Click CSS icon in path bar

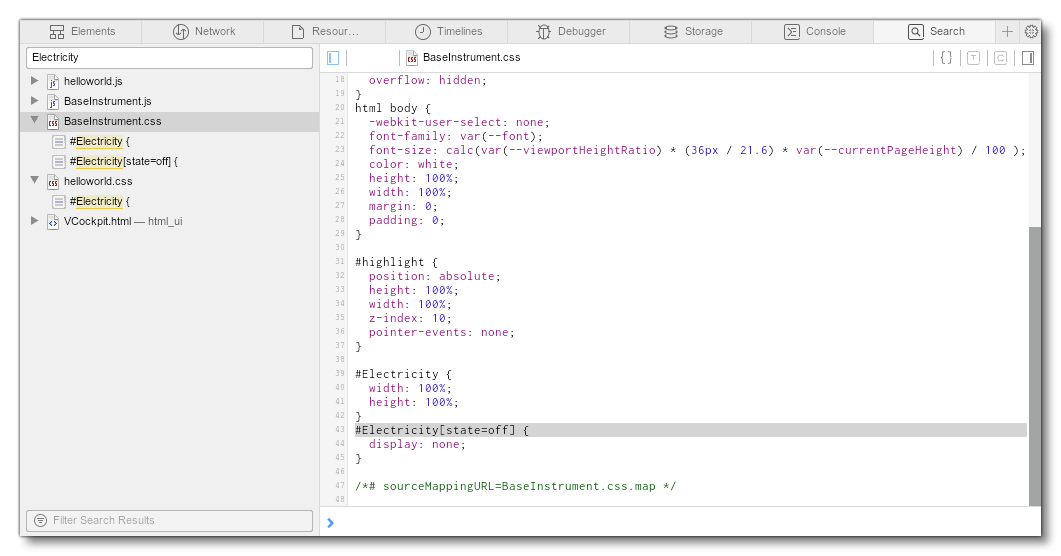tap(411, 57)
